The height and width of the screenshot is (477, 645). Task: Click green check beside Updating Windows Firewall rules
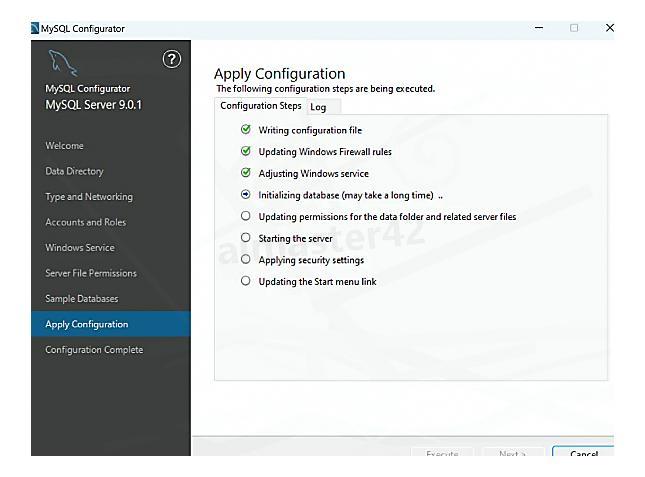tap(246, 152)
